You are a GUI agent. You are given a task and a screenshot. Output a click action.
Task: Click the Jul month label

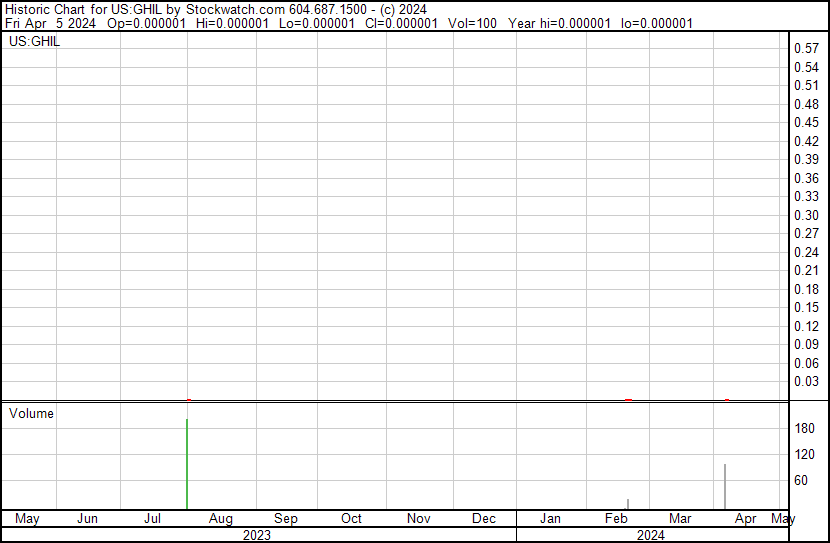152,518
